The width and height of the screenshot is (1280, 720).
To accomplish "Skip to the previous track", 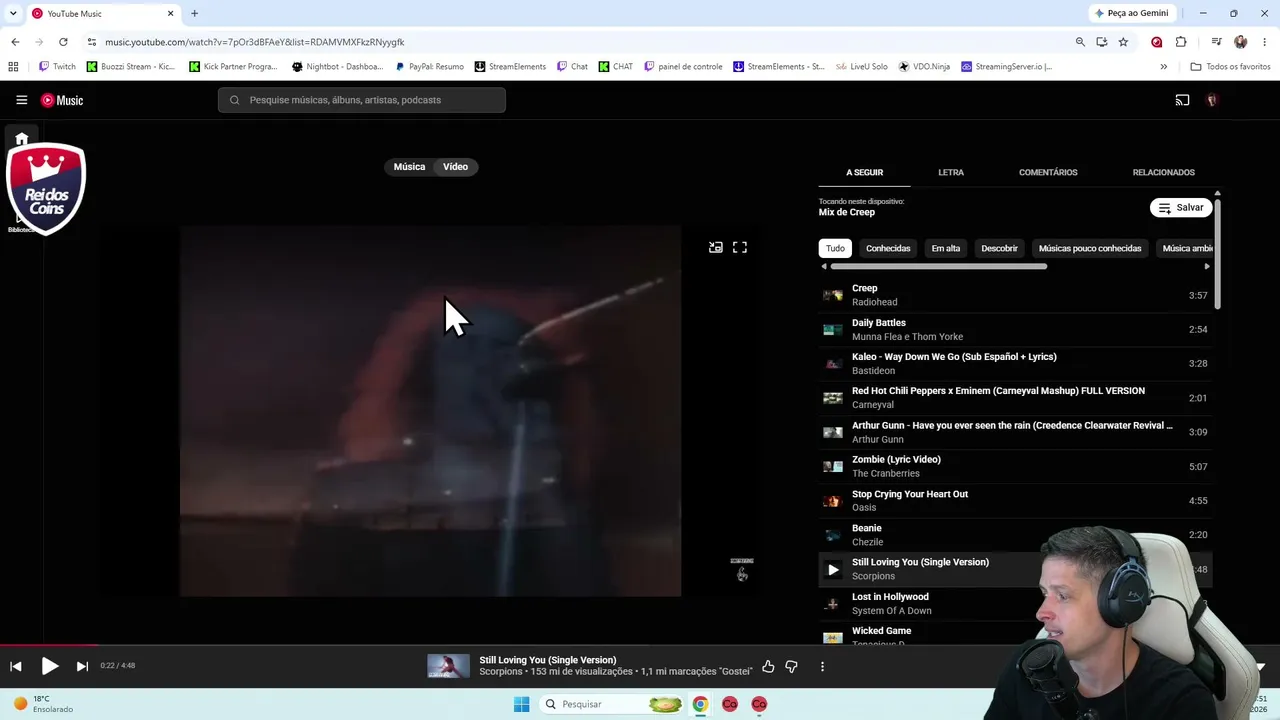I will point(15,666).
